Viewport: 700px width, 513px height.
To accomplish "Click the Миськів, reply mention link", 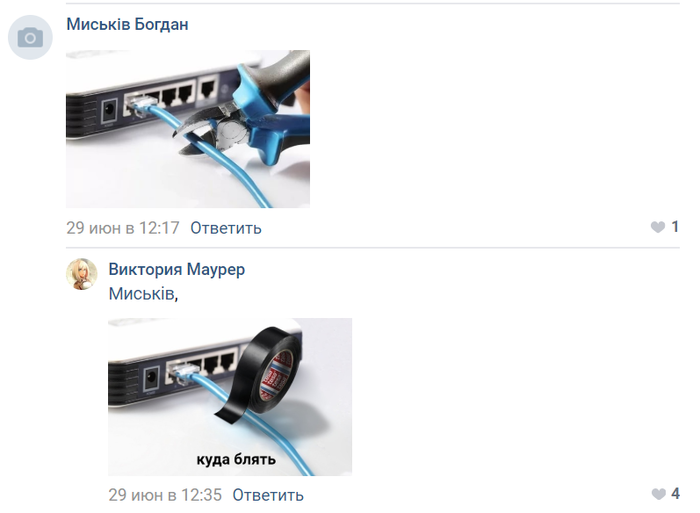I will (x=143, y=294).
